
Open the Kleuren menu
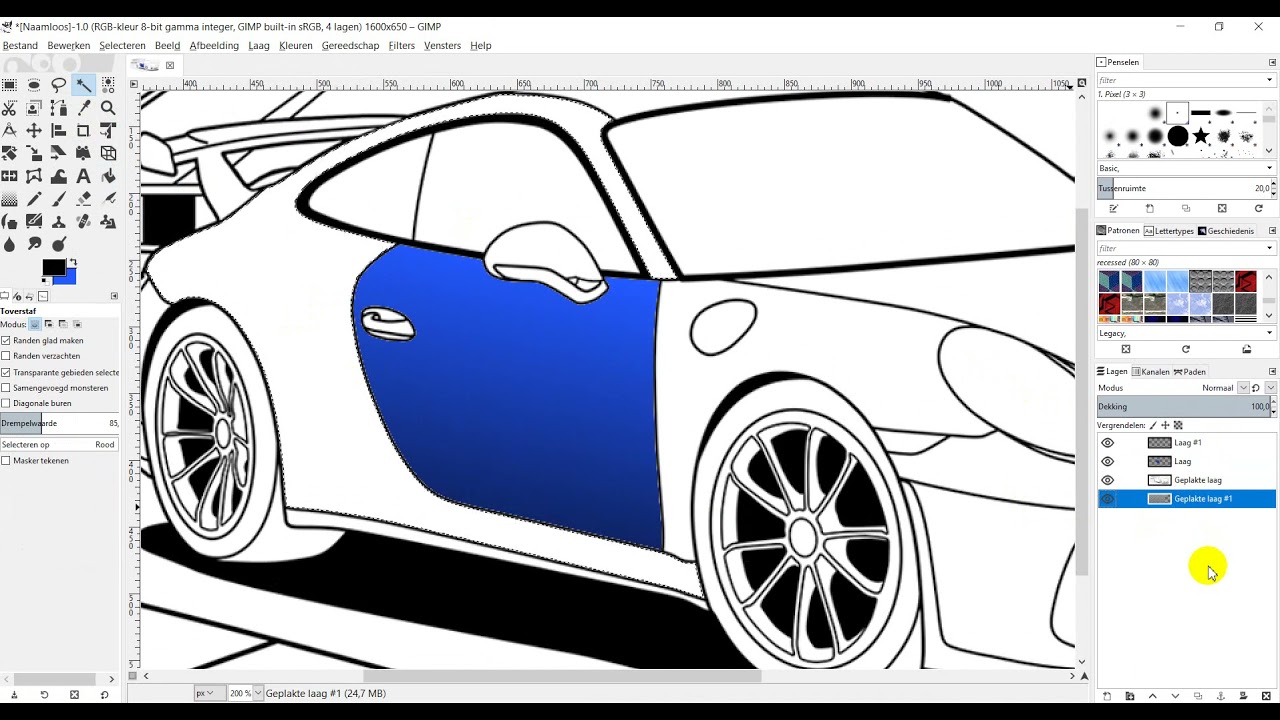(296, 45)
